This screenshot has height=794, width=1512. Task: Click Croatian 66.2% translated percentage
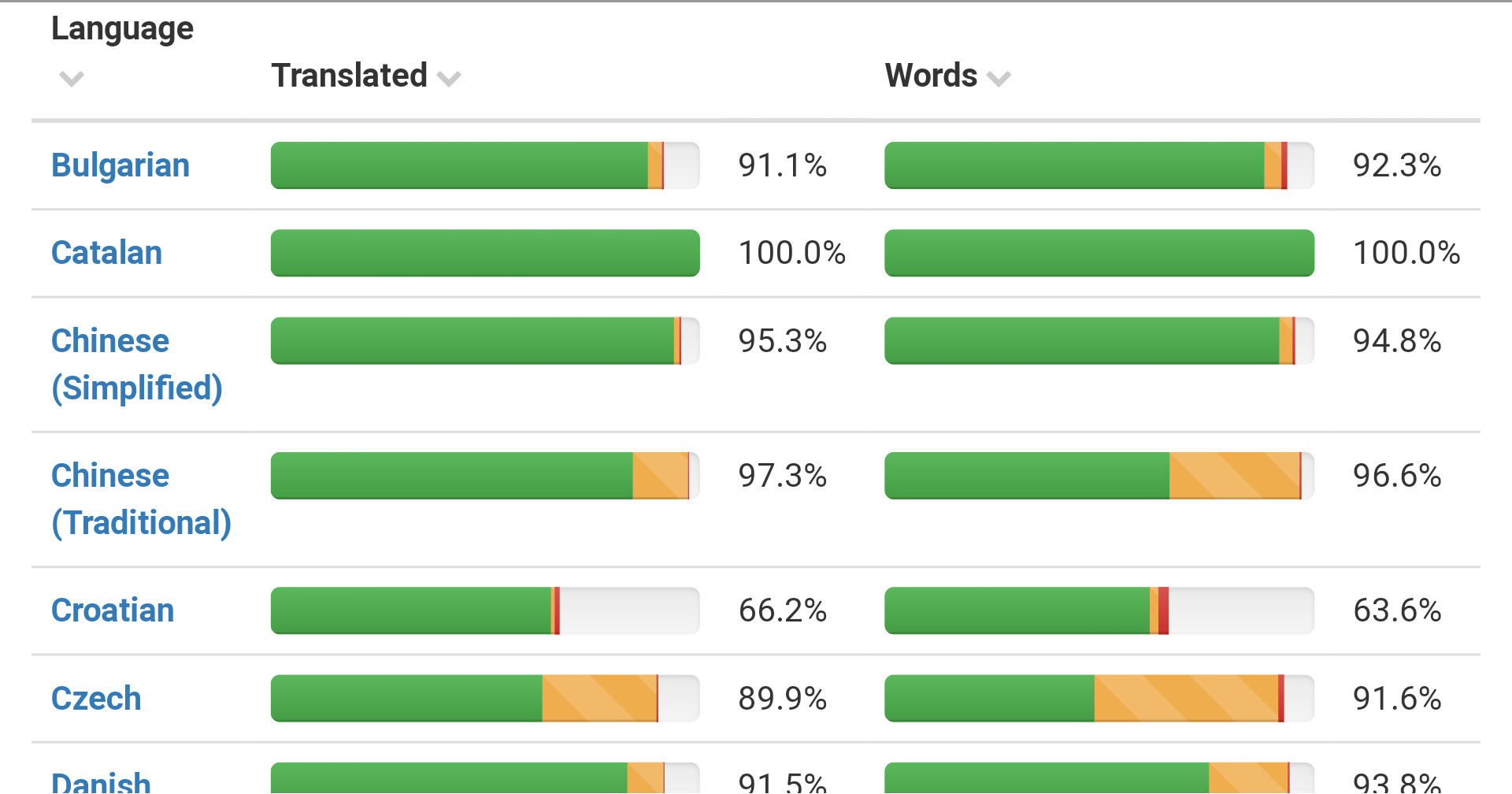point(782,610)
